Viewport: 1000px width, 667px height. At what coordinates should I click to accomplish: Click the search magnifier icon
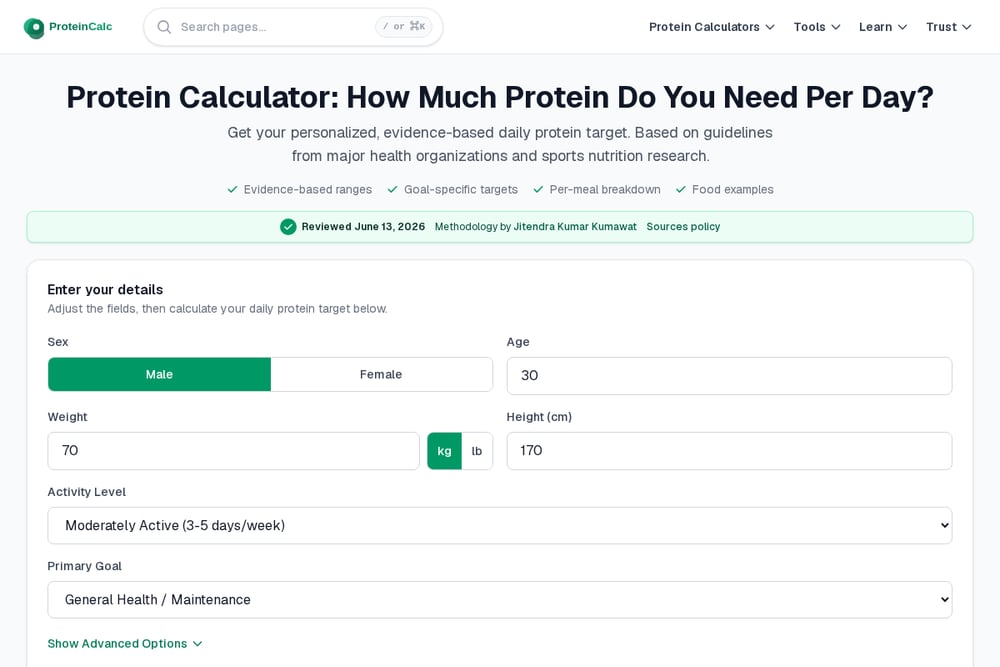click(164, 27)
